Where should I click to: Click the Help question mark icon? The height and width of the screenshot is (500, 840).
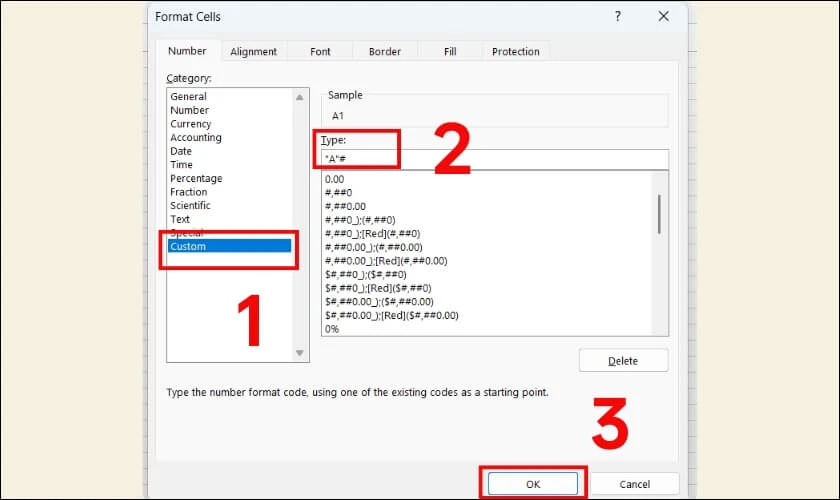tap(617, 17)
